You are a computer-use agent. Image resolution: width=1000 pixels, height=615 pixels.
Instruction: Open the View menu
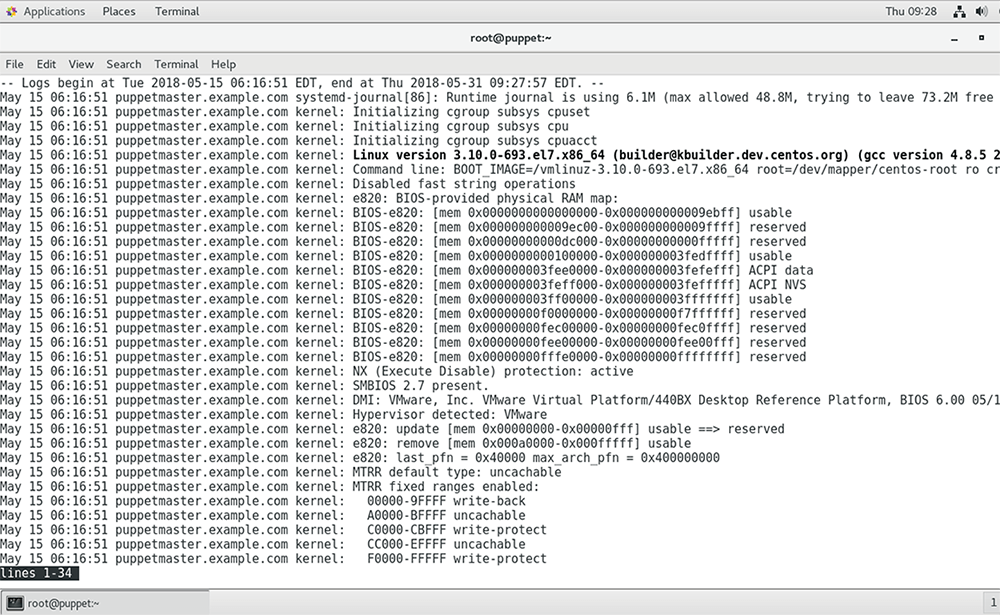(81, 64)
